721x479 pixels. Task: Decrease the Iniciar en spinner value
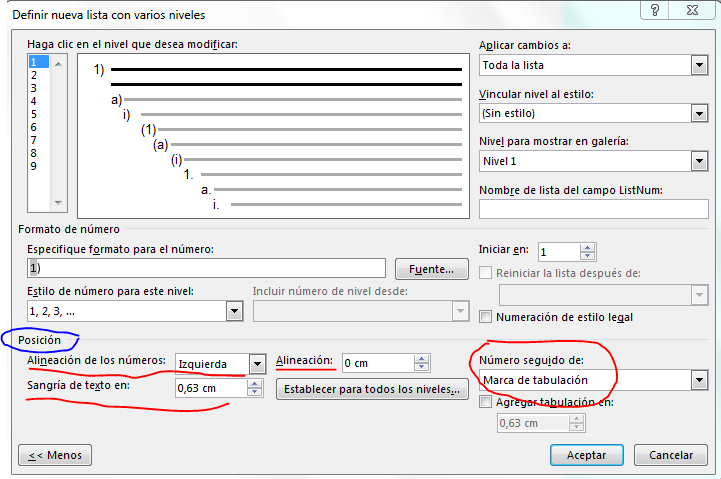tap(587, 256)
